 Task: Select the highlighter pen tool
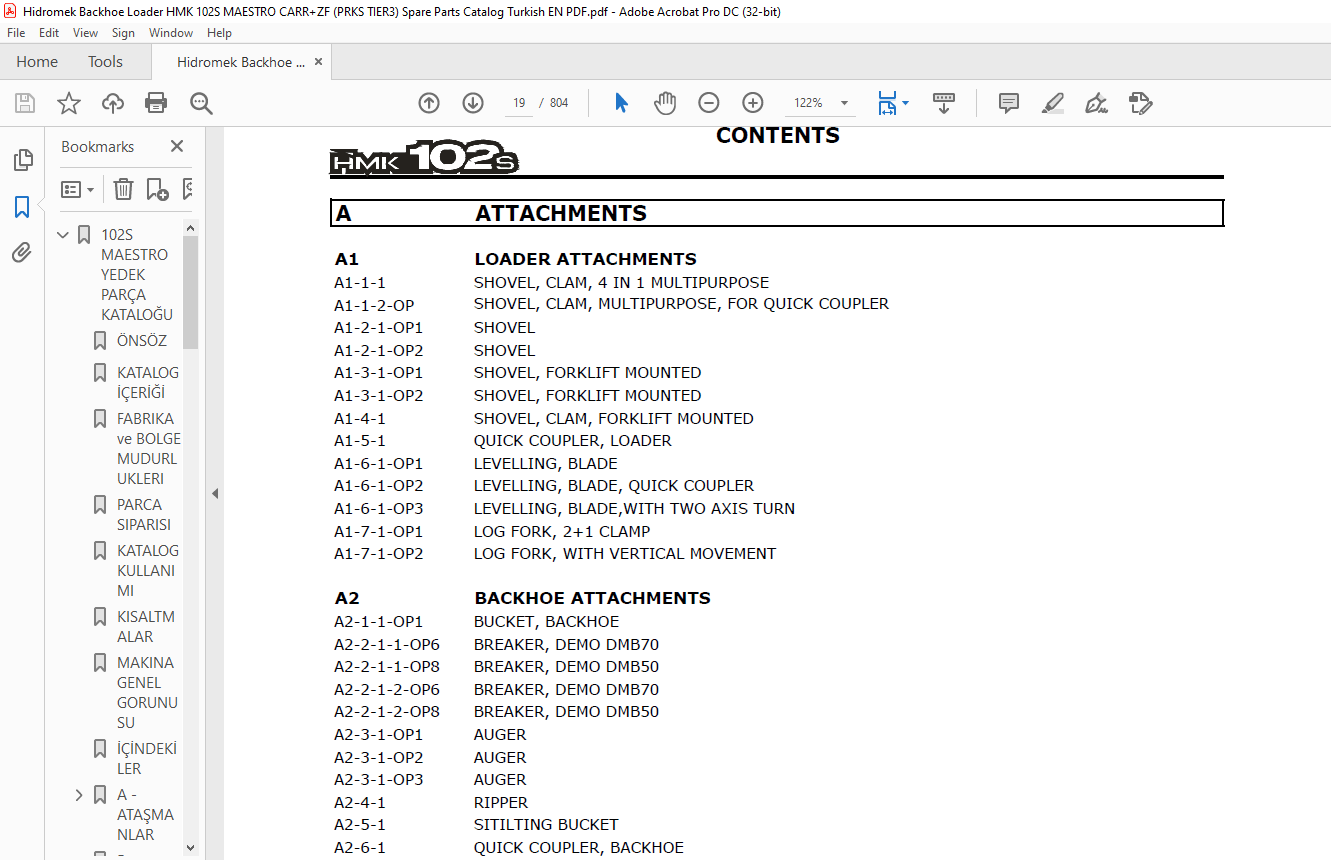coord(1052,103)
